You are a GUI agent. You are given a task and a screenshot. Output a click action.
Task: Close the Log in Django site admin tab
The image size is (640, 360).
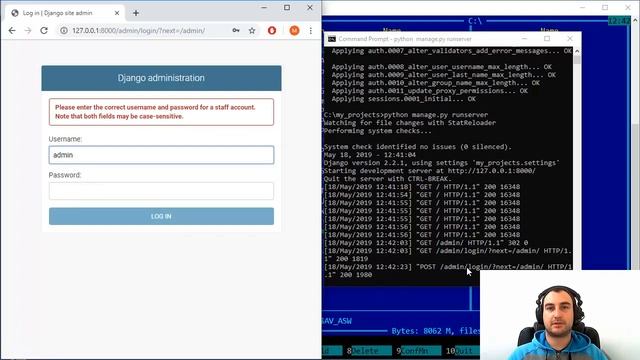click(x=117, y=13)
